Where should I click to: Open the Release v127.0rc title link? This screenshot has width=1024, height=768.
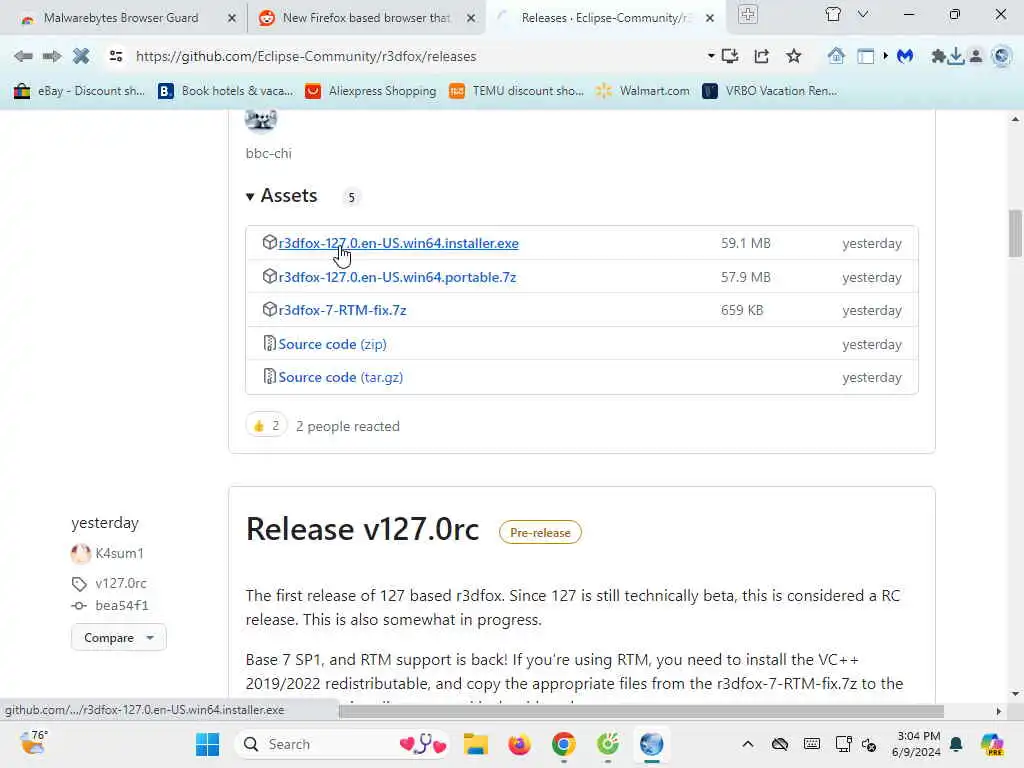point(362,529)
